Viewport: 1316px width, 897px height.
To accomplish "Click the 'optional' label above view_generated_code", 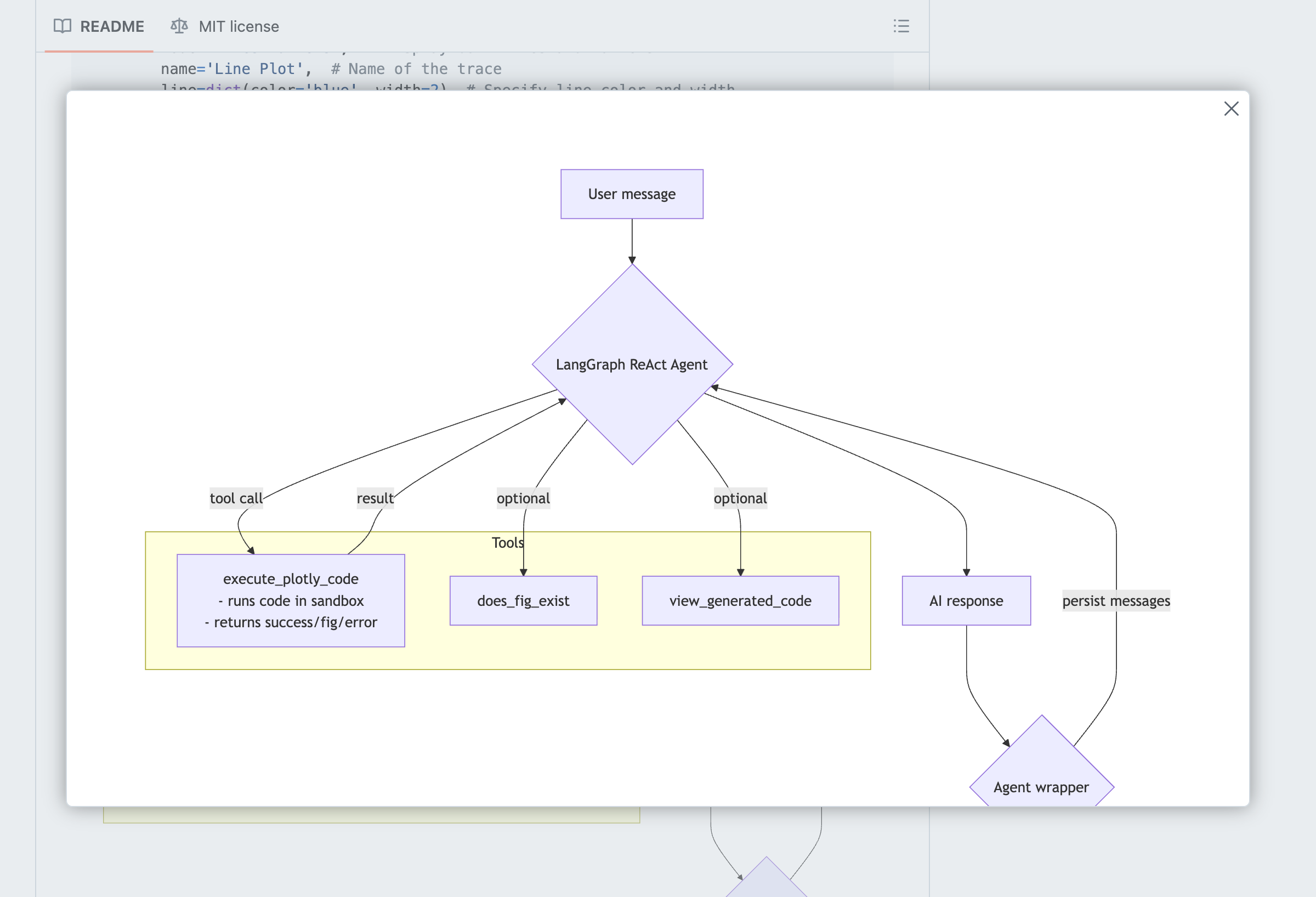I will 740,498.
